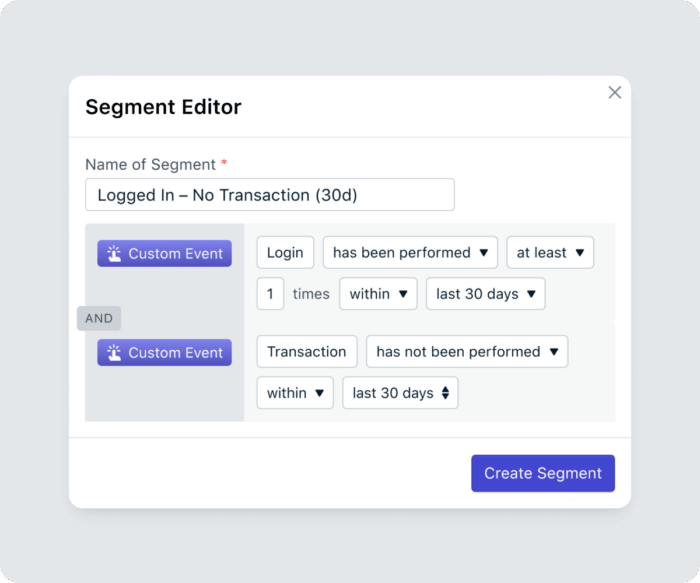700x583 pixels.
Task: Open the "has not been performed" dropdown
Action: click(467, 352)
